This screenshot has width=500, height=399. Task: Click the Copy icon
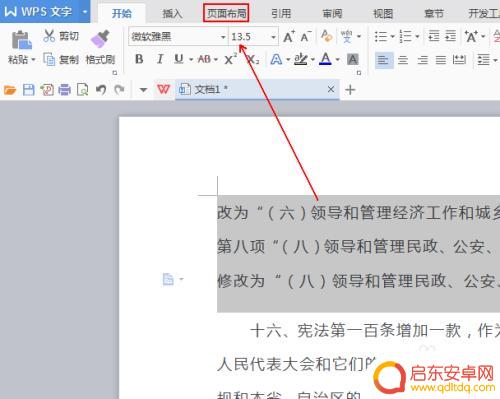coord(49,60)
